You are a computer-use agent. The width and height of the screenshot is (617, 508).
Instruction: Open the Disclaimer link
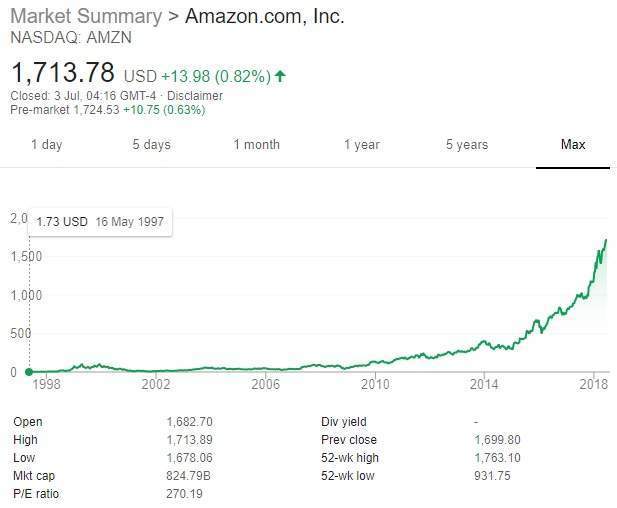tap(195, 96)
